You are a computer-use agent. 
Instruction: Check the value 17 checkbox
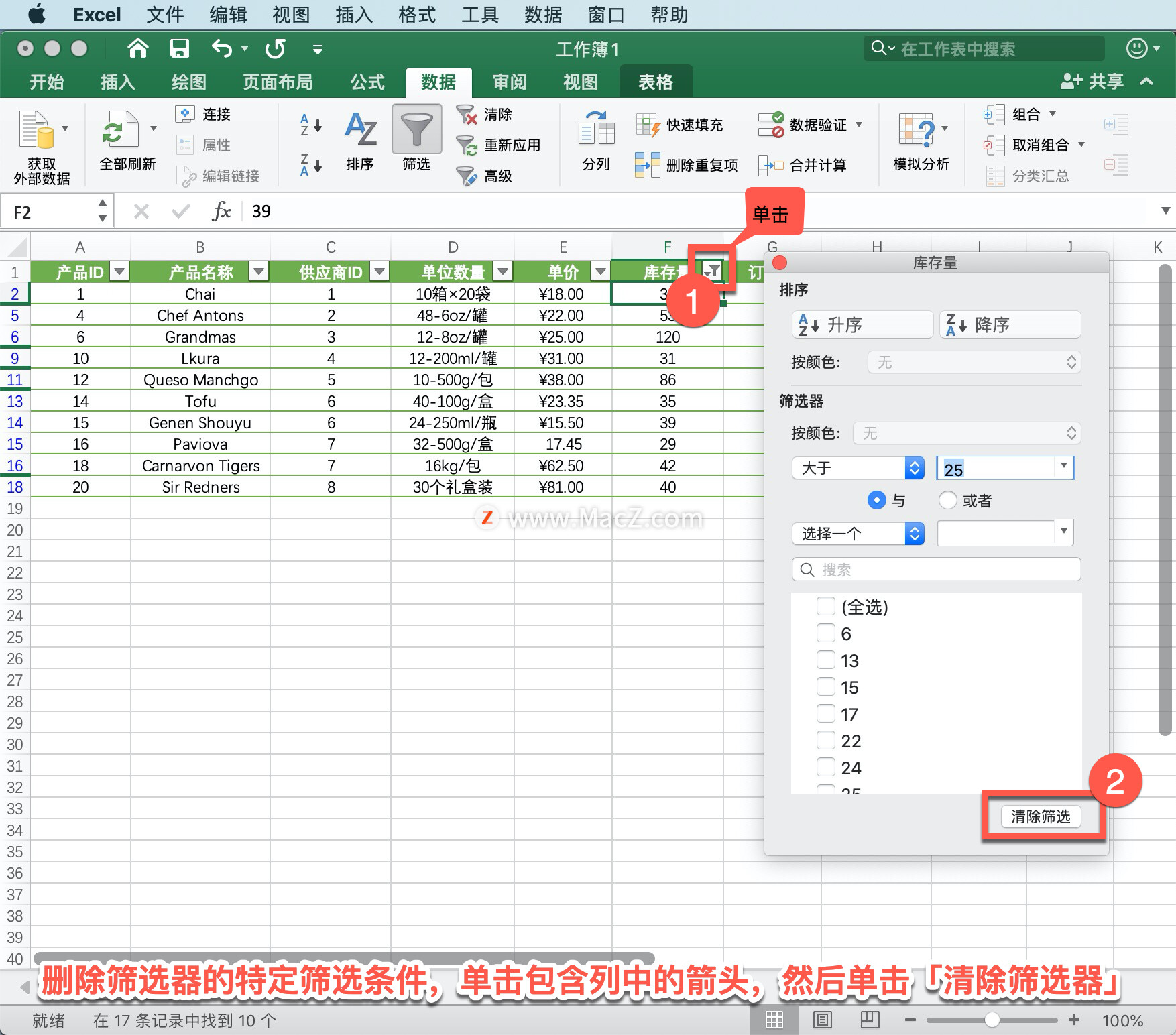click(x=826, y=713)
